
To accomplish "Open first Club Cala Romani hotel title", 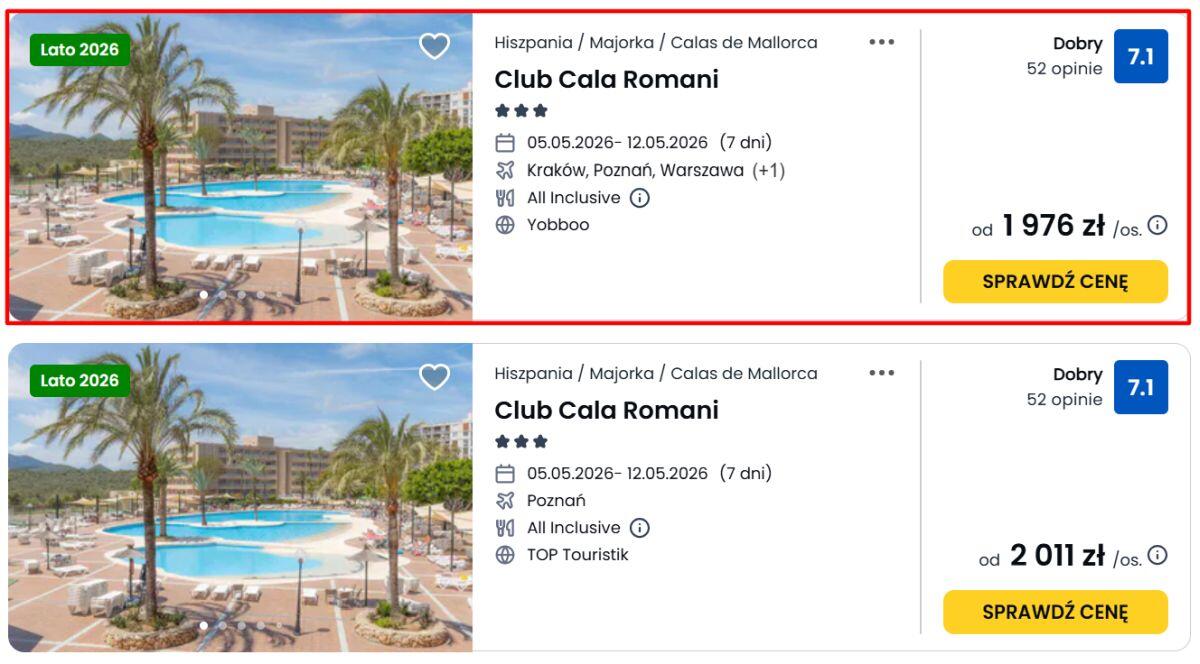I will point(606,80).
